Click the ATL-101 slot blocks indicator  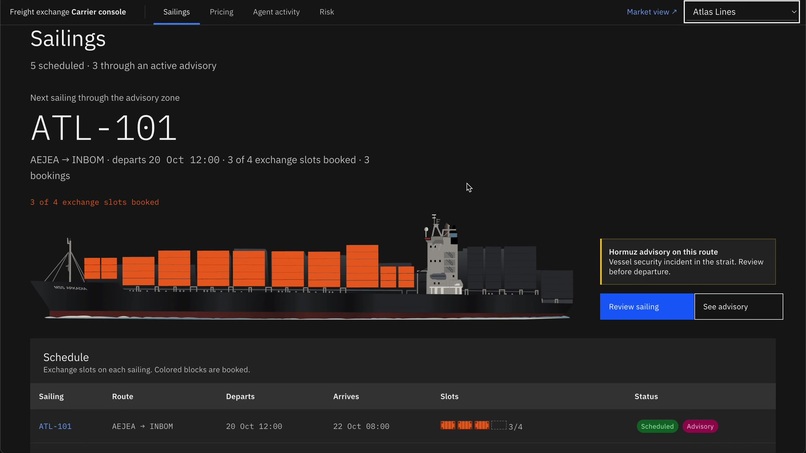pyautogui.click(x=473, y=425)
